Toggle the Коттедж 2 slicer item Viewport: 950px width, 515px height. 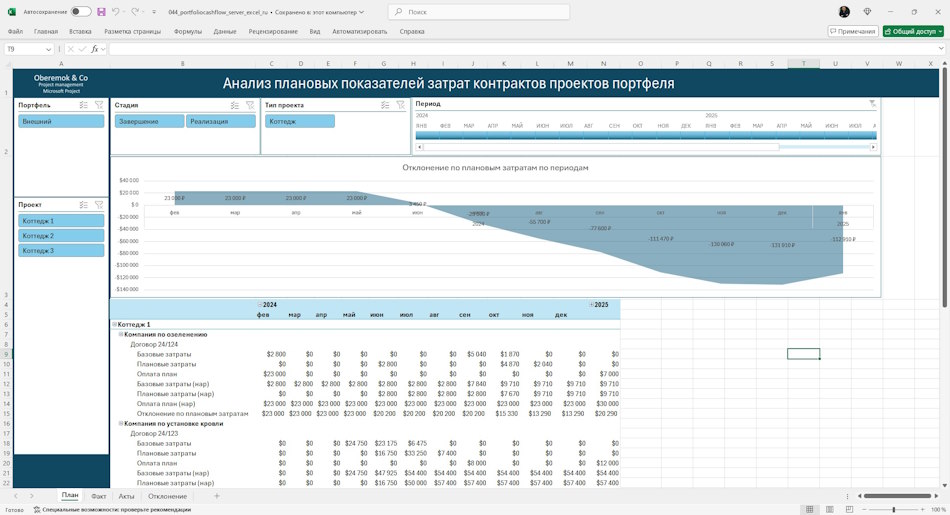click(x=61, y=236)
